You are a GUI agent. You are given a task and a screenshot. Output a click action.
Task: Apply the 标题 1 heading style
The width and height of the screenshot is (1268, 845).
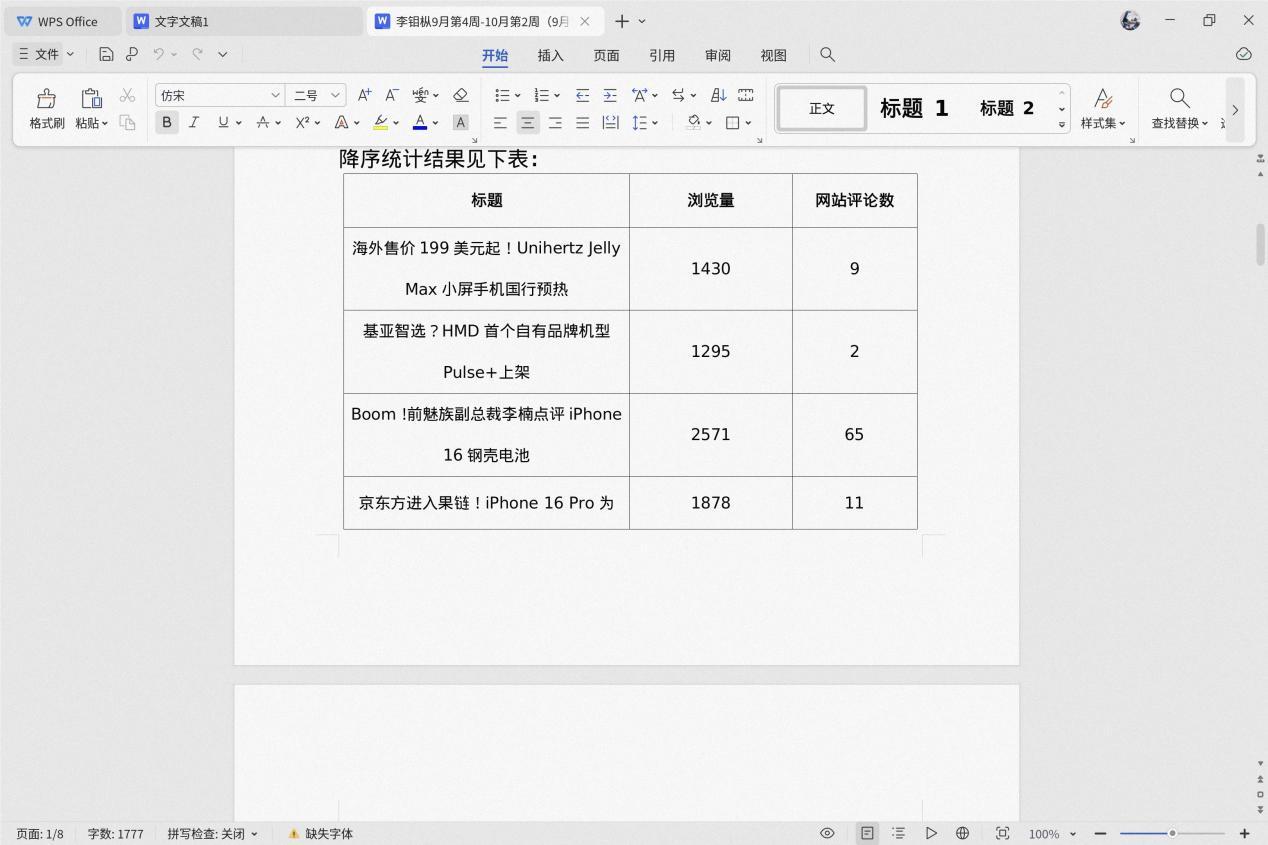point(913,108)
